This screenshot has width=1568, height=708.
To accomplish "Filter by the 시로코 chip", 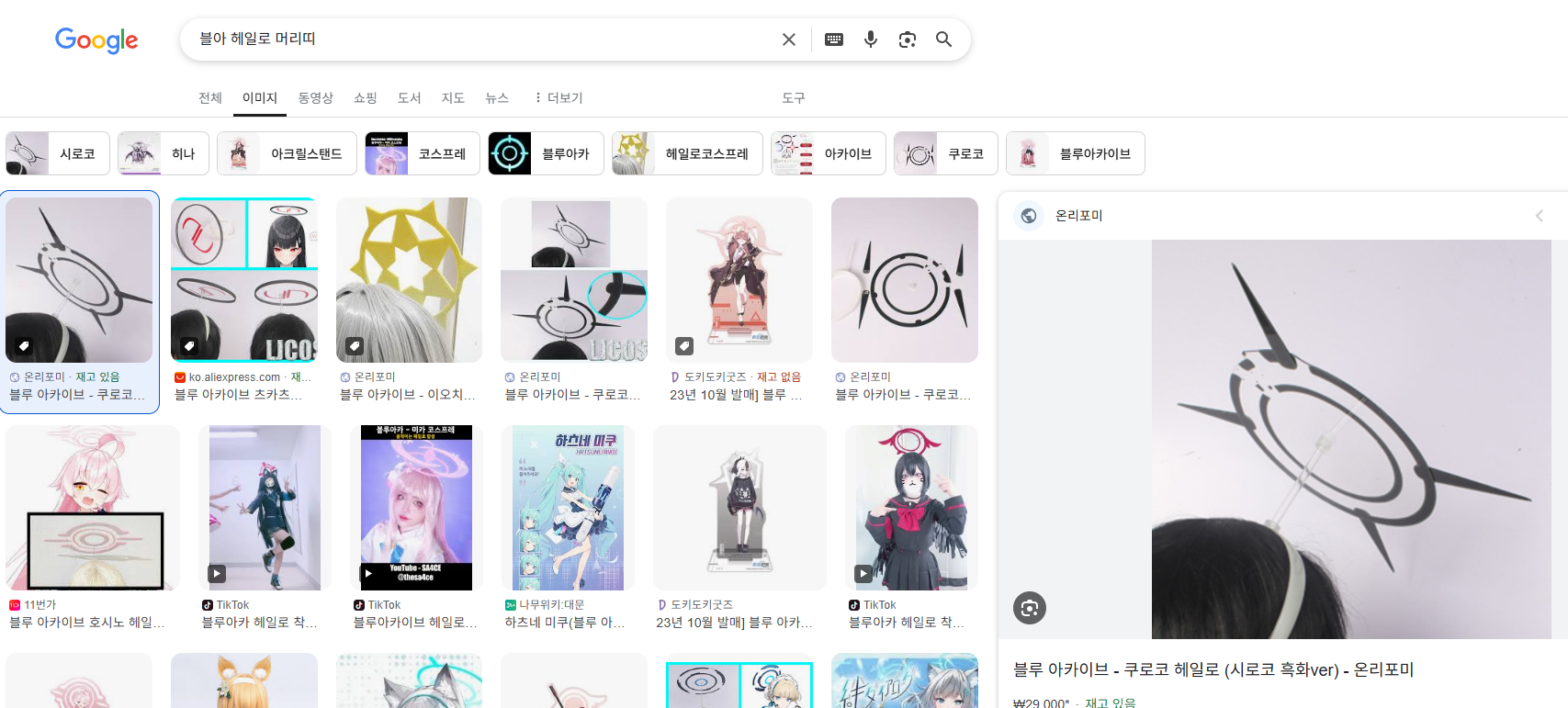I will tap(58, 153).
